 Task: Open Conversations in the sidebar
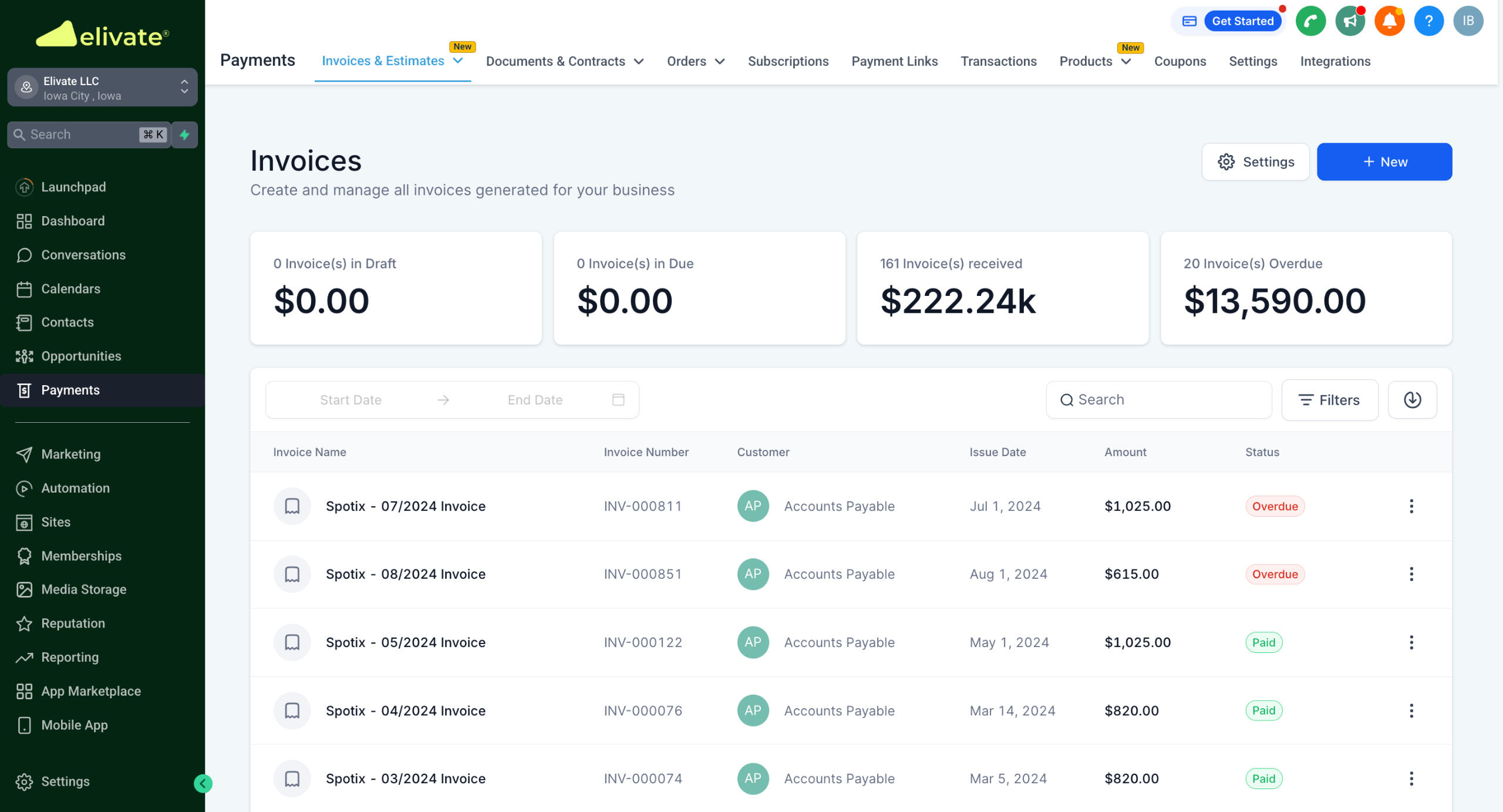click(x=83, y=255)
